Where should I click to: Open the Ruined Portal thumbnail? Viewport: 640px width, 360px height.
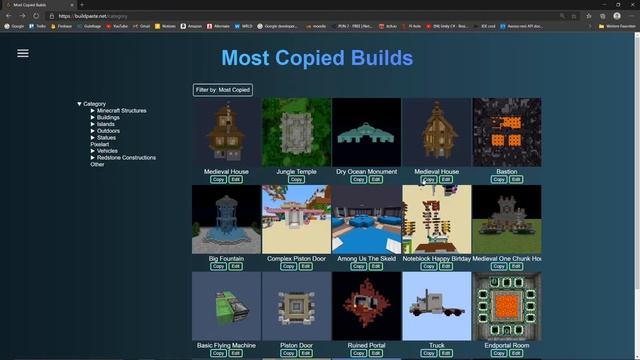tap(367, 306)
